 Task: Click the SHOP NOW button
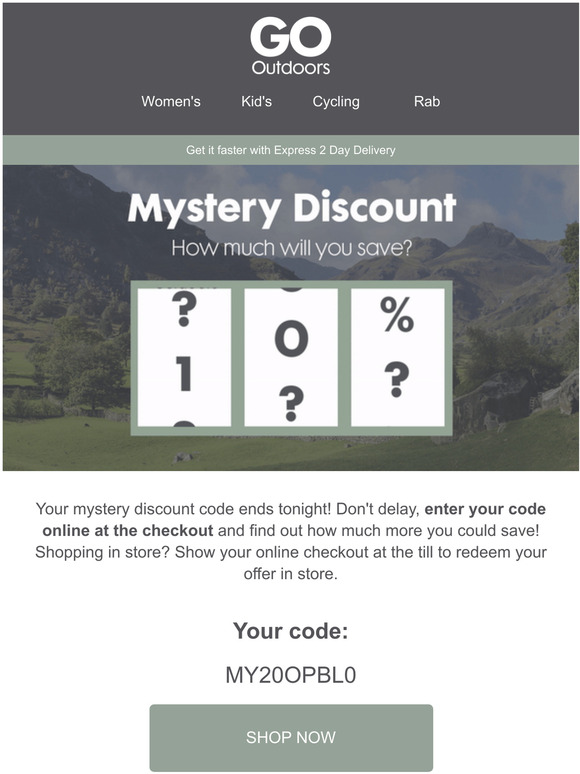coord(291,737)
